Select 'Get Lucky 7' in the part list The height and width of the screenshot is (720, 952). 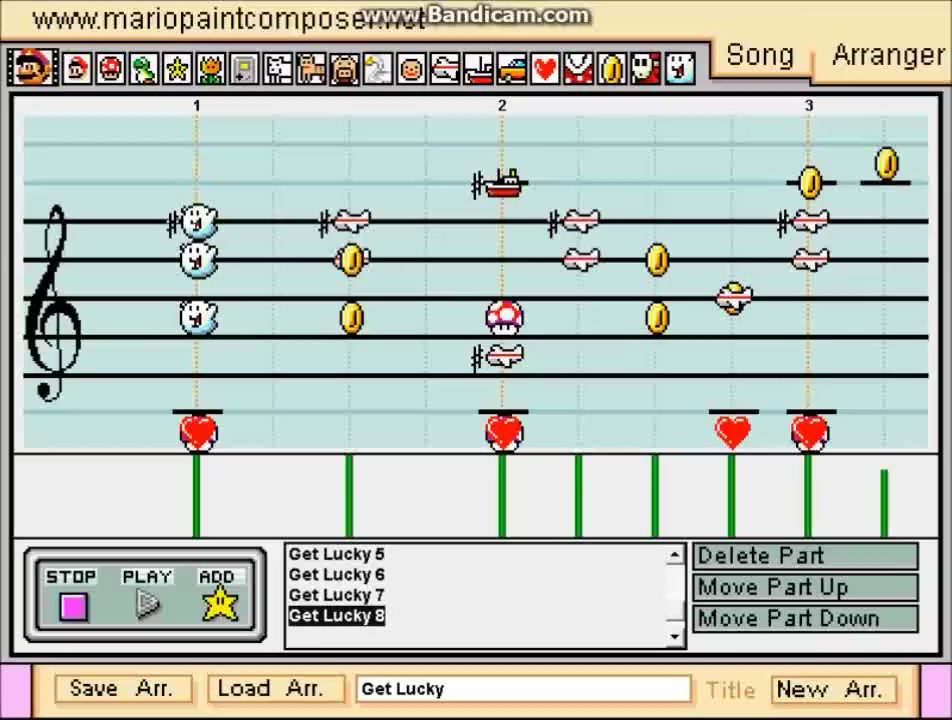[x=336, y=596]
